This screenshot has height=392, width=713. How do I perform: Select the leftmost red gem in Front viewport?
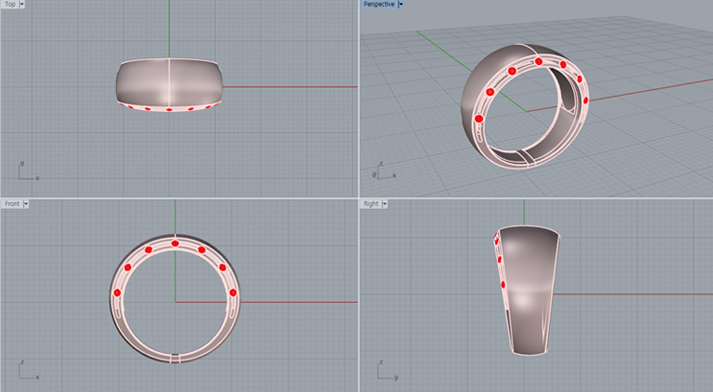pyautogui.click(x=117, y=292)
